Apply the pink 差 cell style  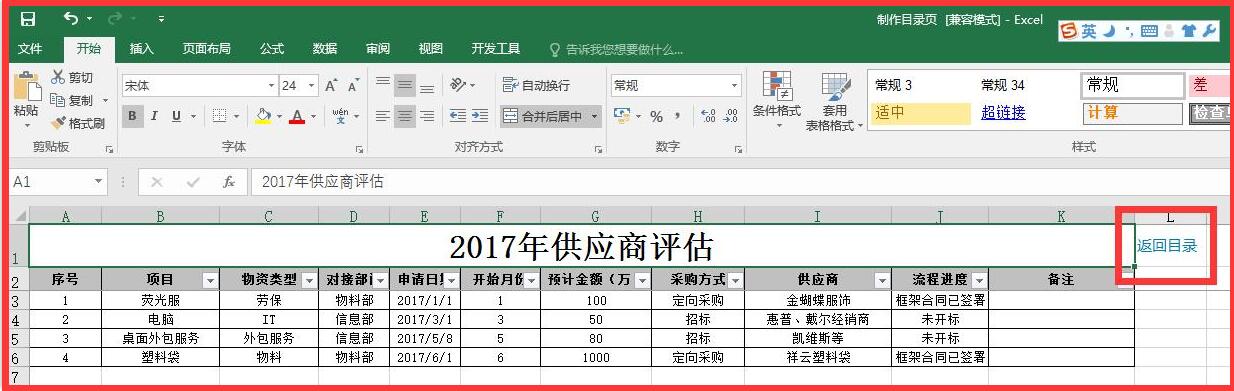(1209, 85)
